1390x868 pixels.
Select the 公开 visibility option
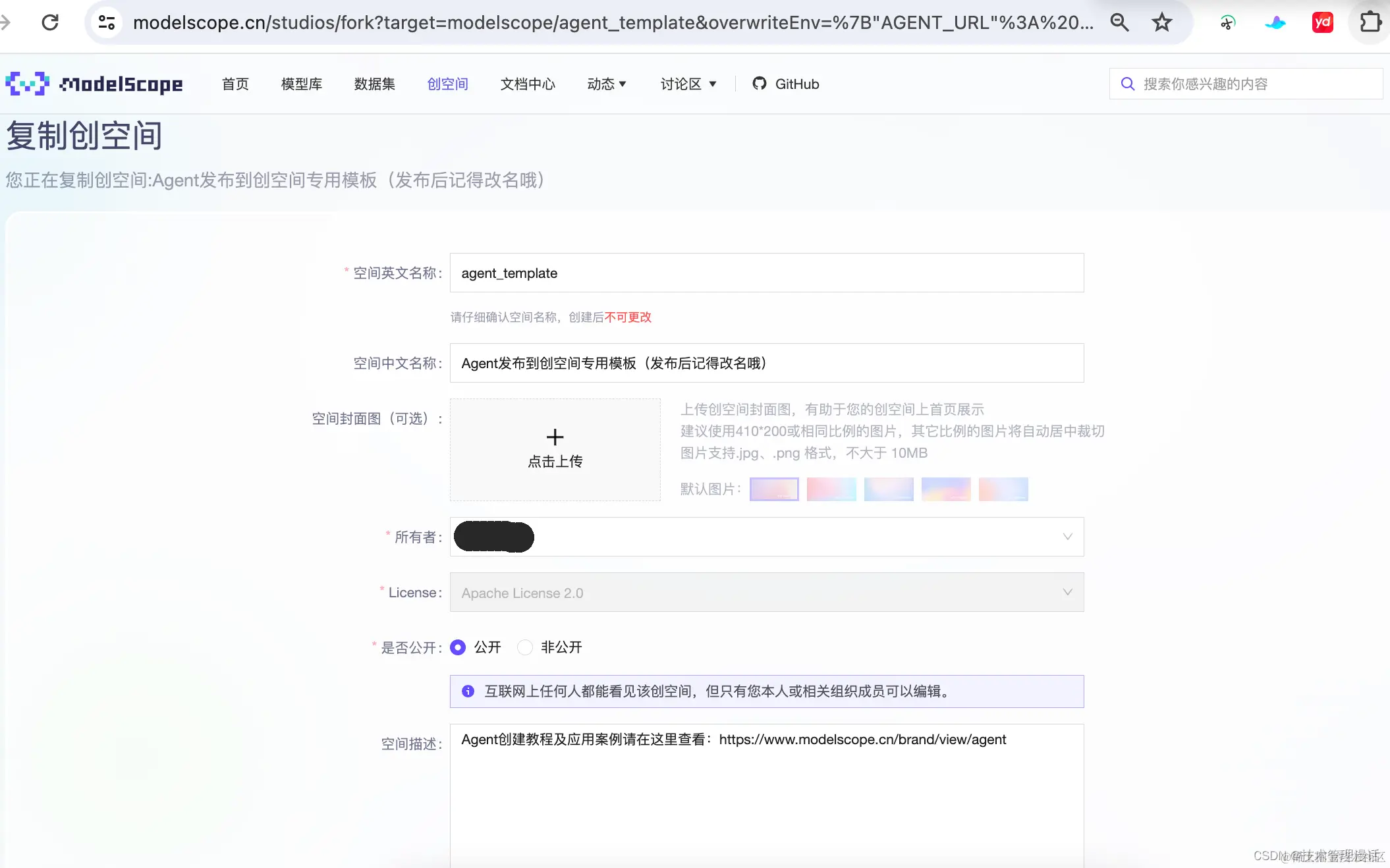458,647
